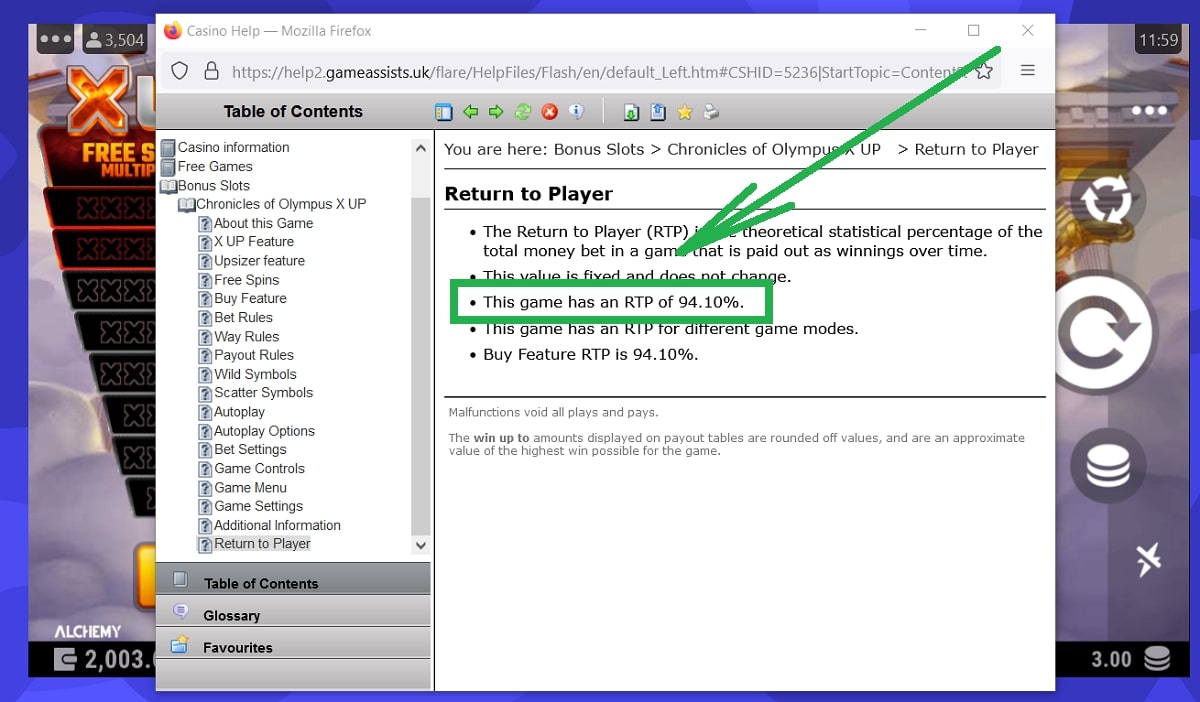Go forward with the green right arrow
The height and width of the screenshot is (702, 1200).
tap(496, 112)
